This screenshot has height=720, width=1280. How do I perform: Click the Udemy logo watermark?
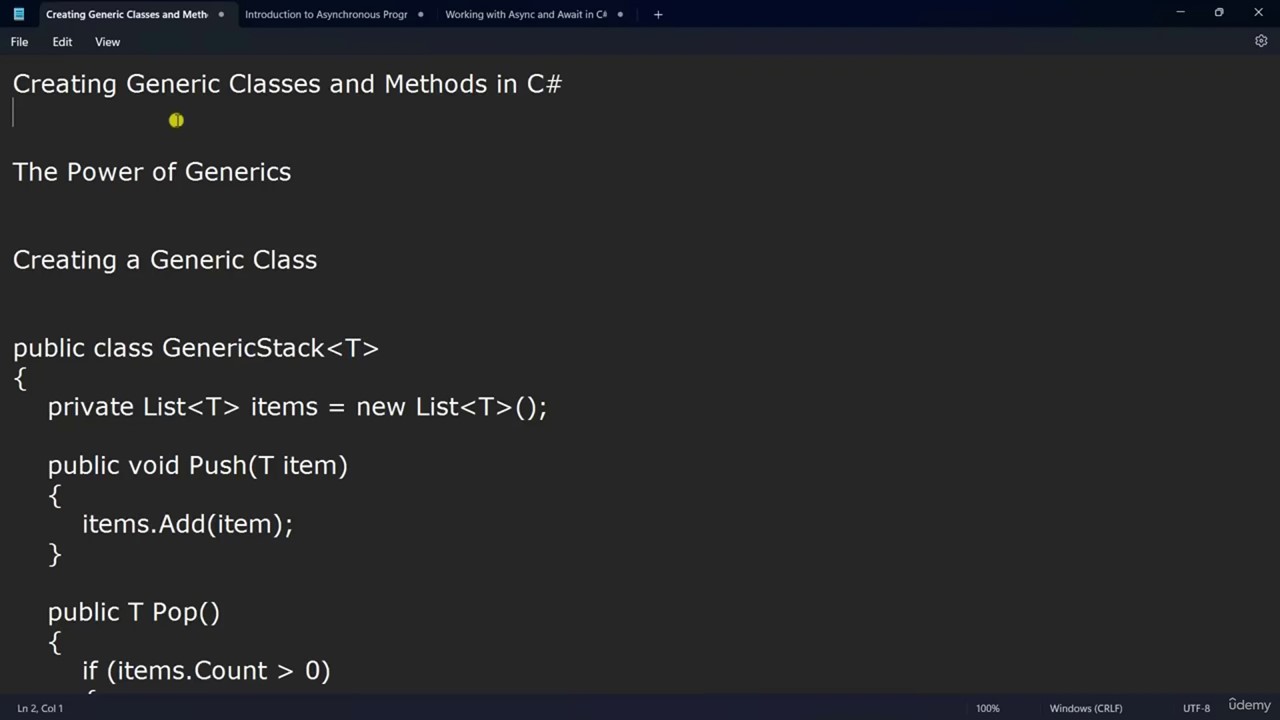click(1249, 705)
